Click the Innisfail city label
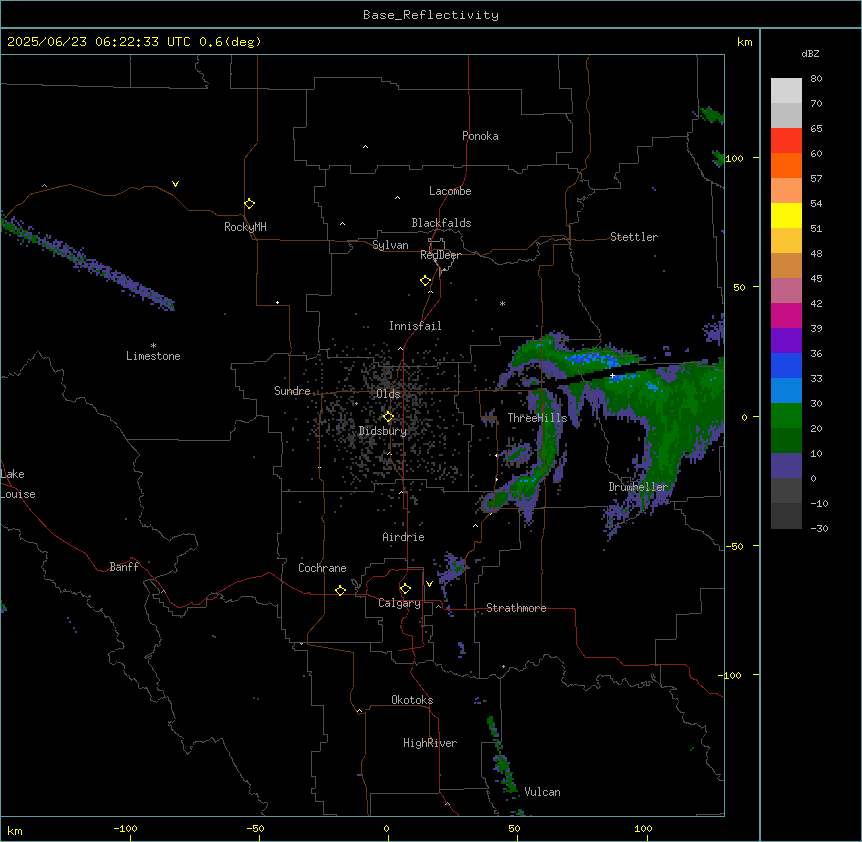Viewport: 862px width, 842px height. tap(415, 326)
